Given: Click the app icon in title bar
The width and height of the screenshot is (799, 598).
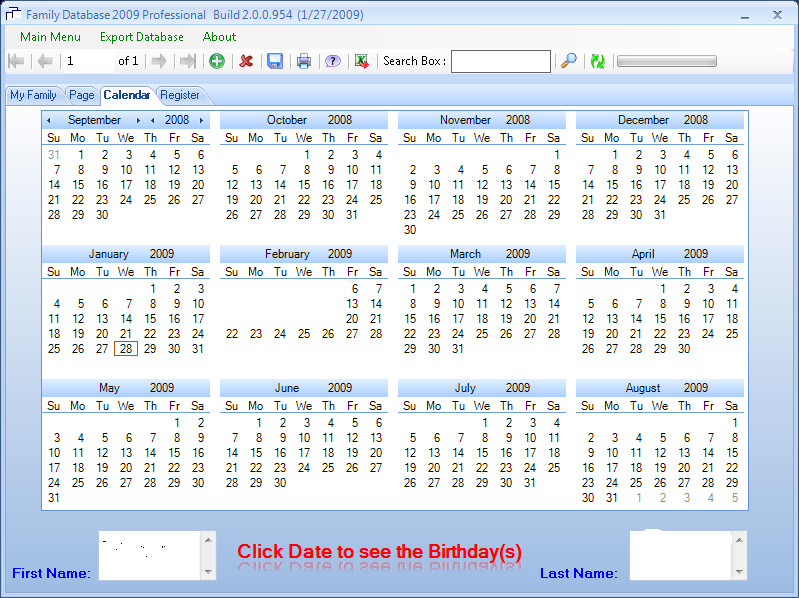Looking at the screenshot, I should (13, 14).
